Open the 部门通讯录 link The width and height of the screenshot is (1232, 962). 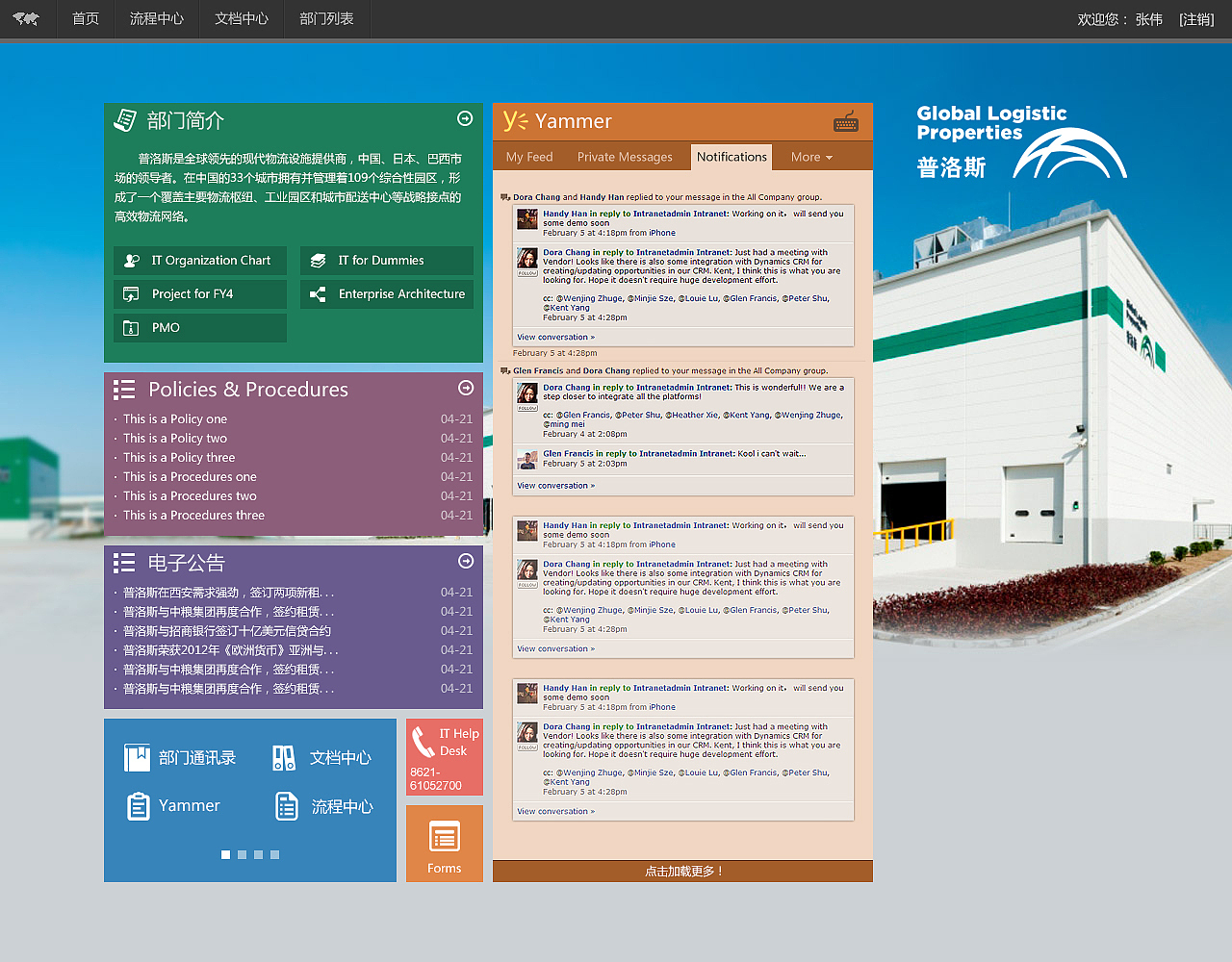[x=197, y=758]
